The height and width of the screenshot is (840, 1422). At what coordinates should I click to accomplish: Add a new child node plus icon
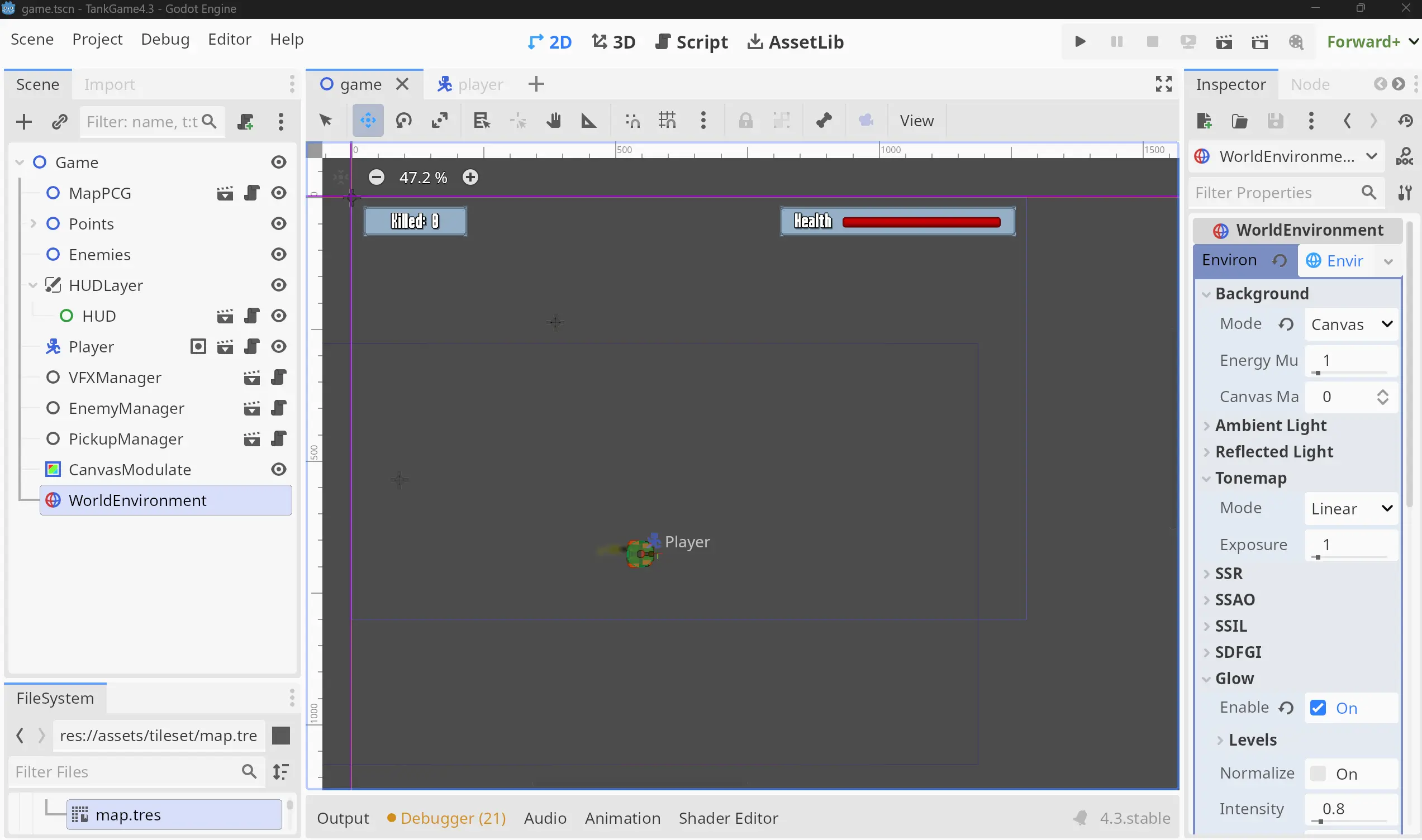coord(24,122)
